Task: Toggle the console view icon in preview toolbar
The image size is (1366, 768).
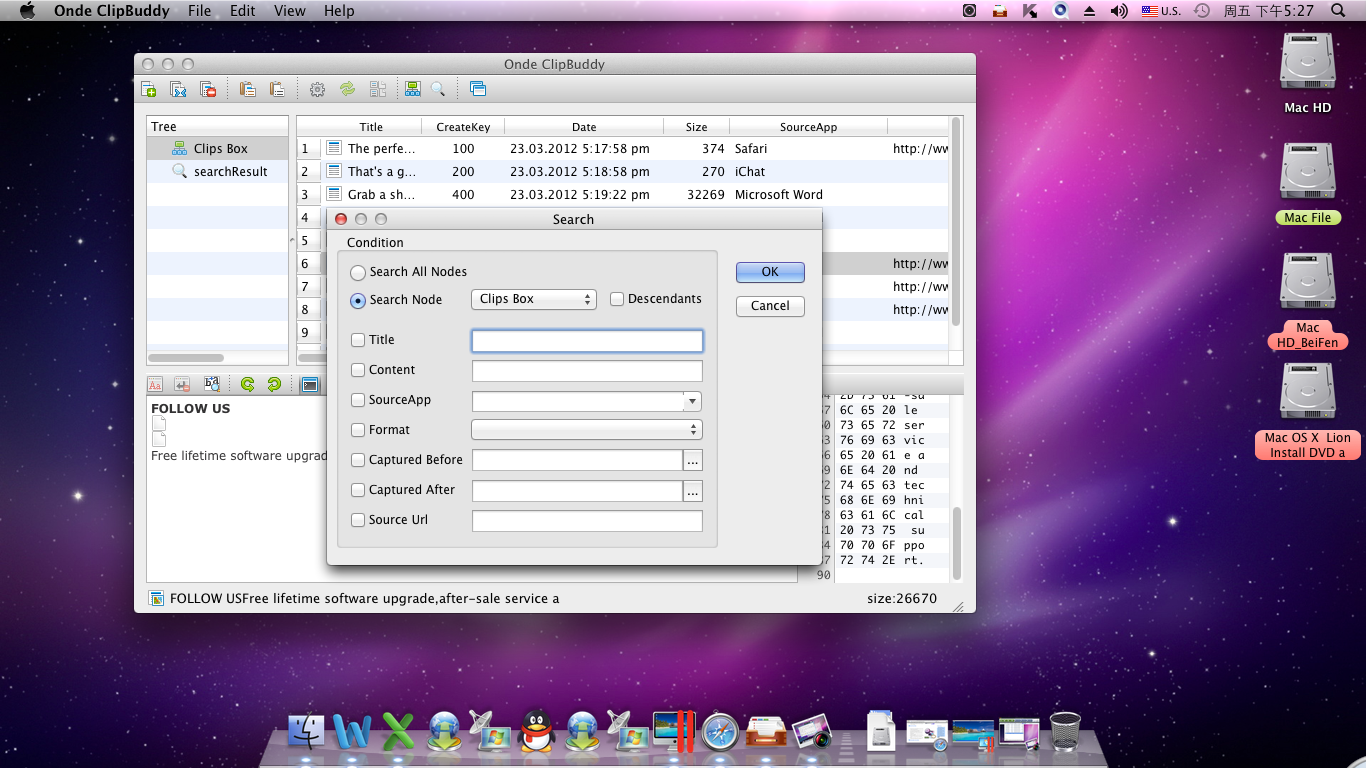Action: click(x=310, y=384)
